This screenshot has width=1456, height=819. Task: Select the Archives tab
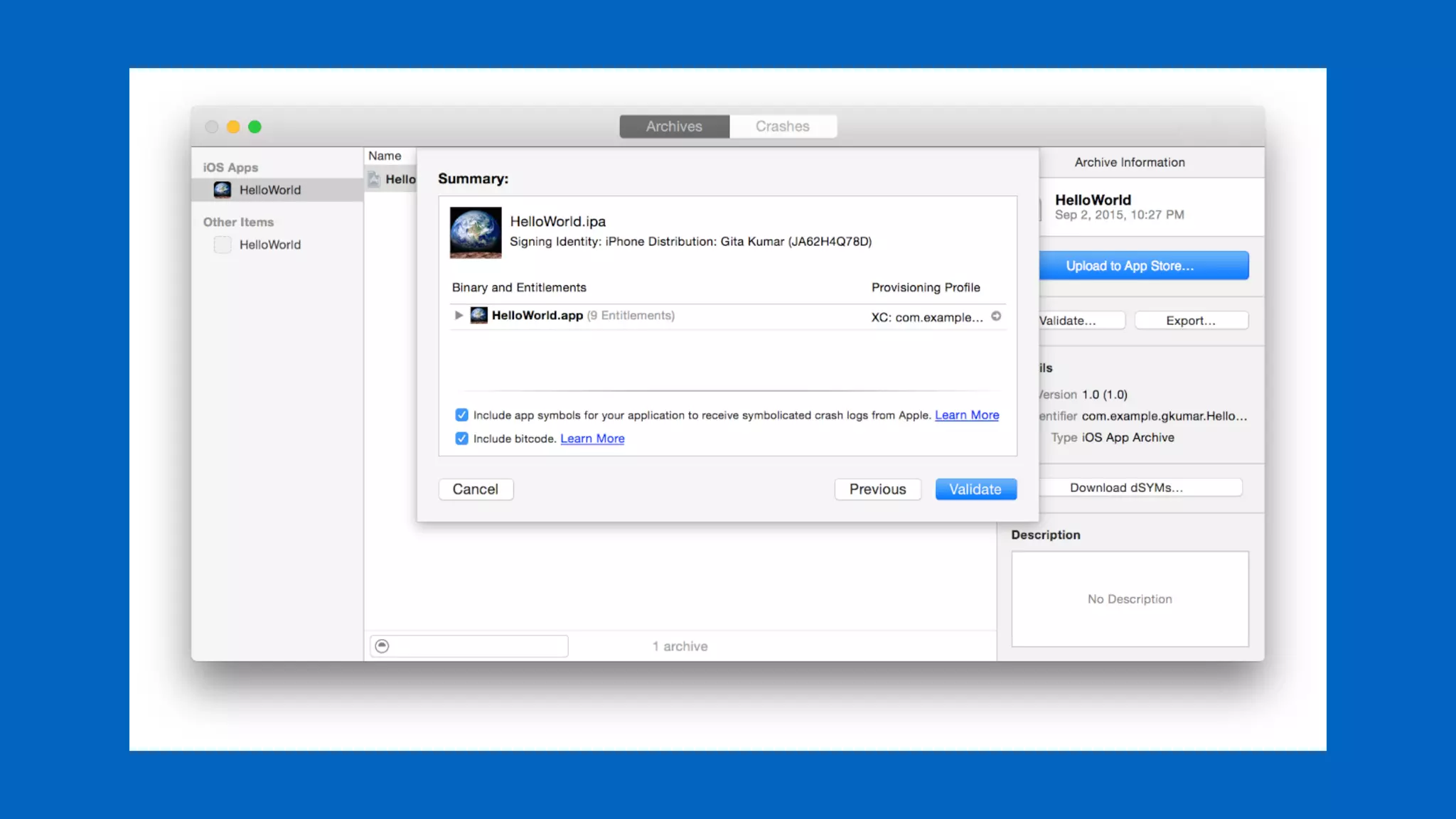[674, 127]
